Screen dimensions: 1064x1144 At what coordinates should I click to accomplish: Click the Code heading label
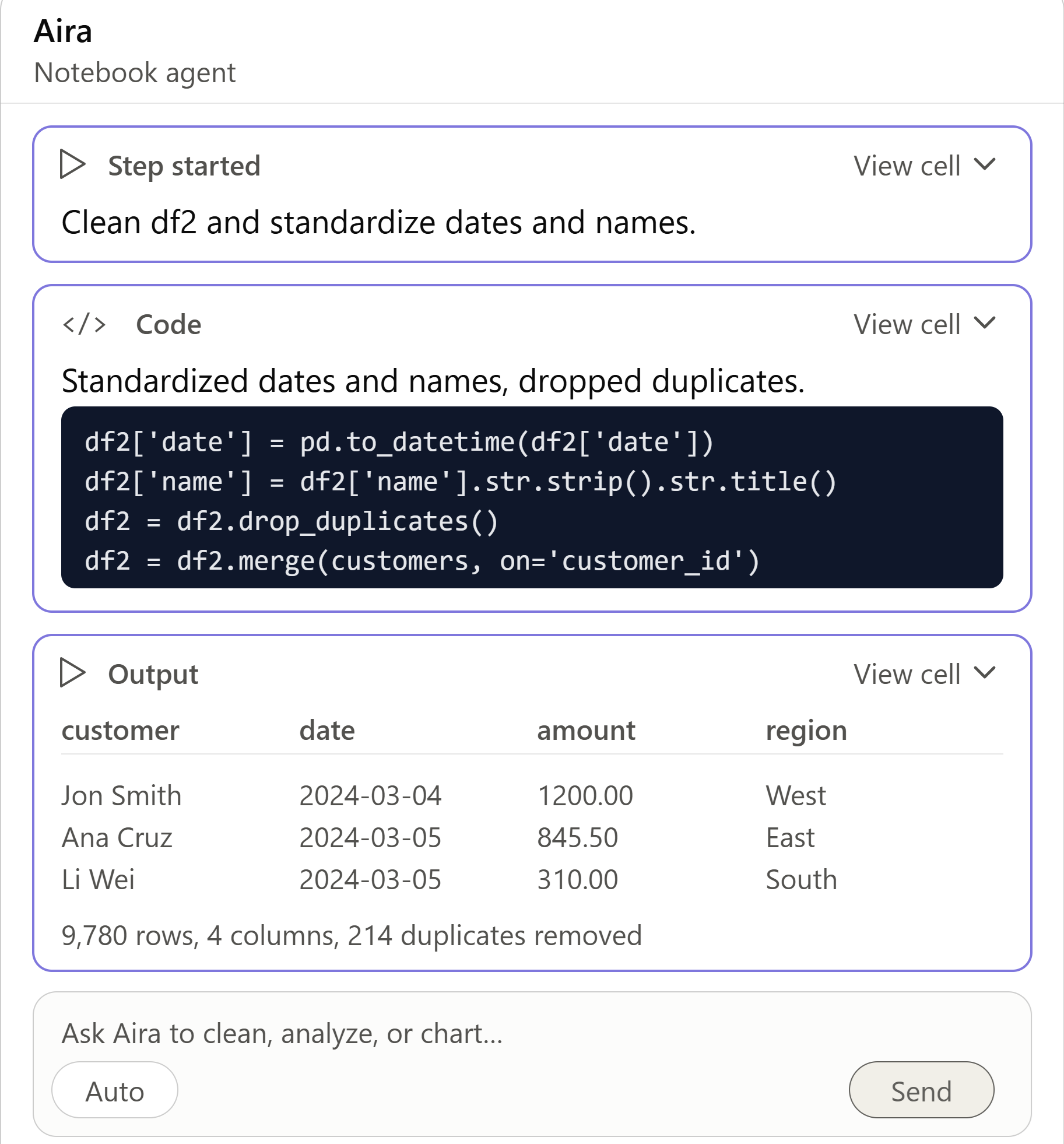(168, 324)
